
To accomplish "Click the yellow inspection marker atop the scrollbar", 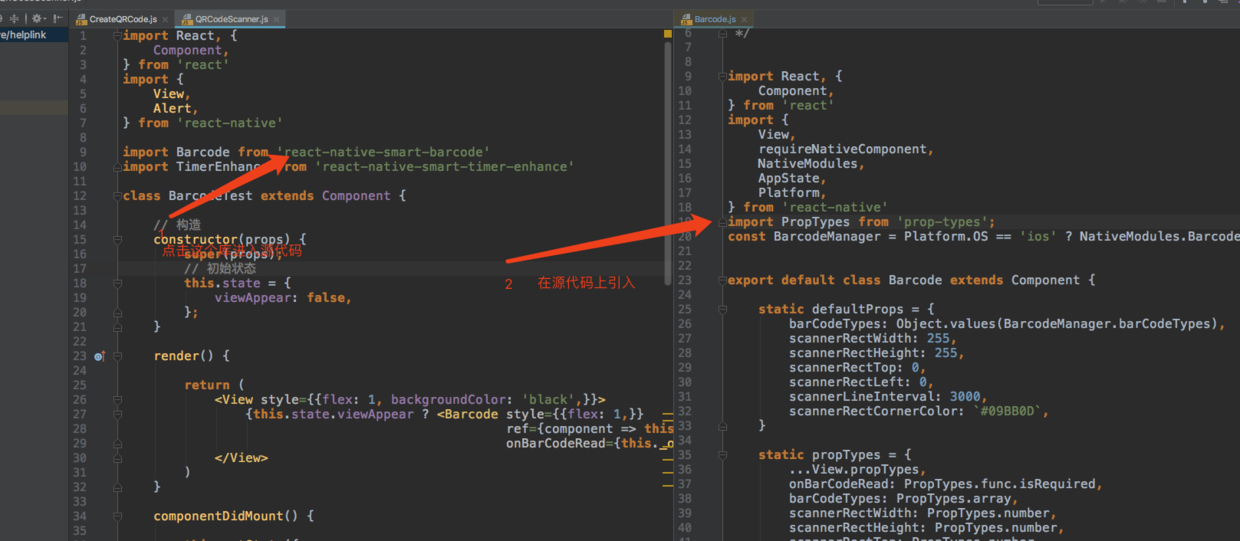I will point(668,34).
